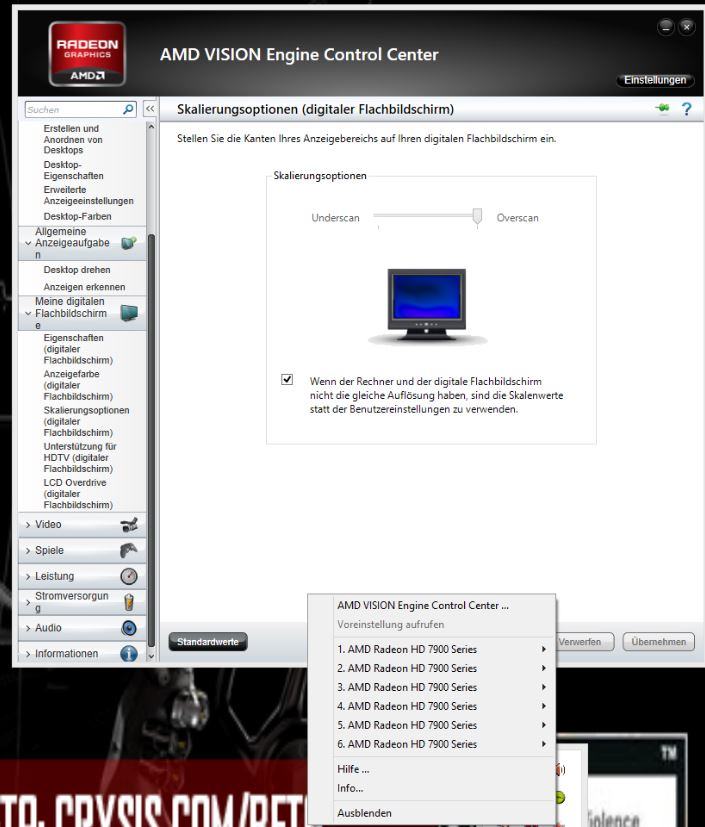Select 5. AMD Radeon HD 7900 Series
Screen dimensions: 705x827
click(x=431, y=725)
